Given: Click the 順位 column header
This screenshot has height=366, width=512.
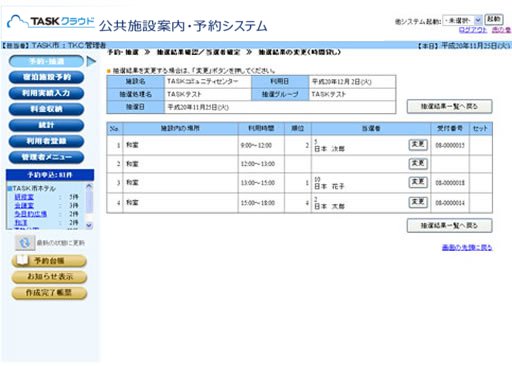Looking at the screenshot, I should [298, 128].
